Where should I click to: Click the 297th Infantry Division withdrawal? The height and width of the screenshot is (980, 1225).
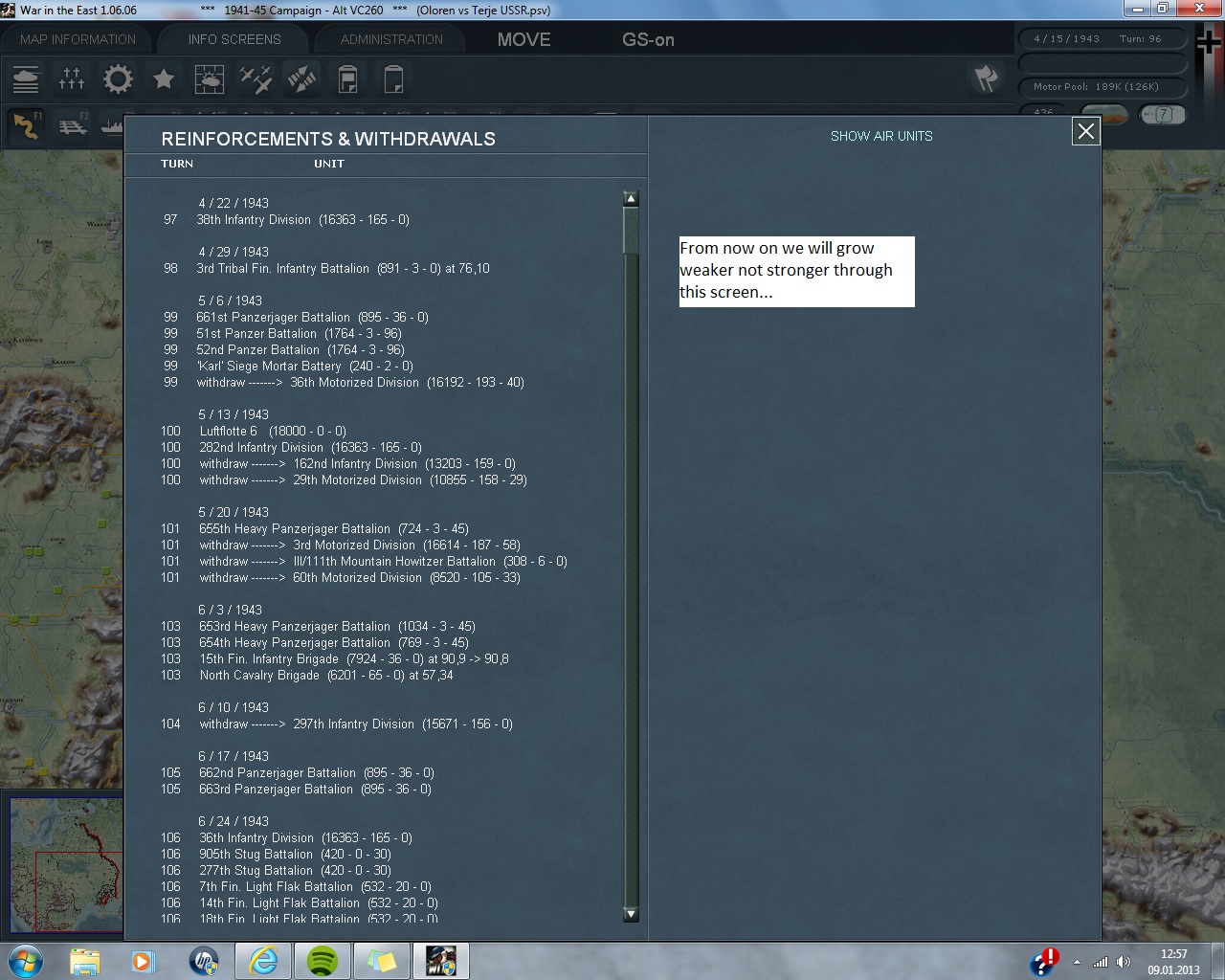355,724
